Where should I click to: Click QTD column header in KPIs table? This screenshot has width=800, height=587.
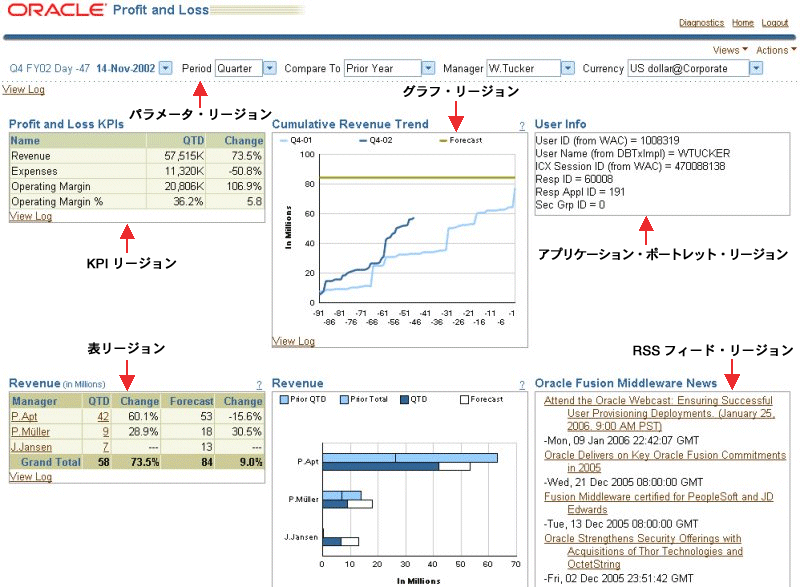(193, 141)
